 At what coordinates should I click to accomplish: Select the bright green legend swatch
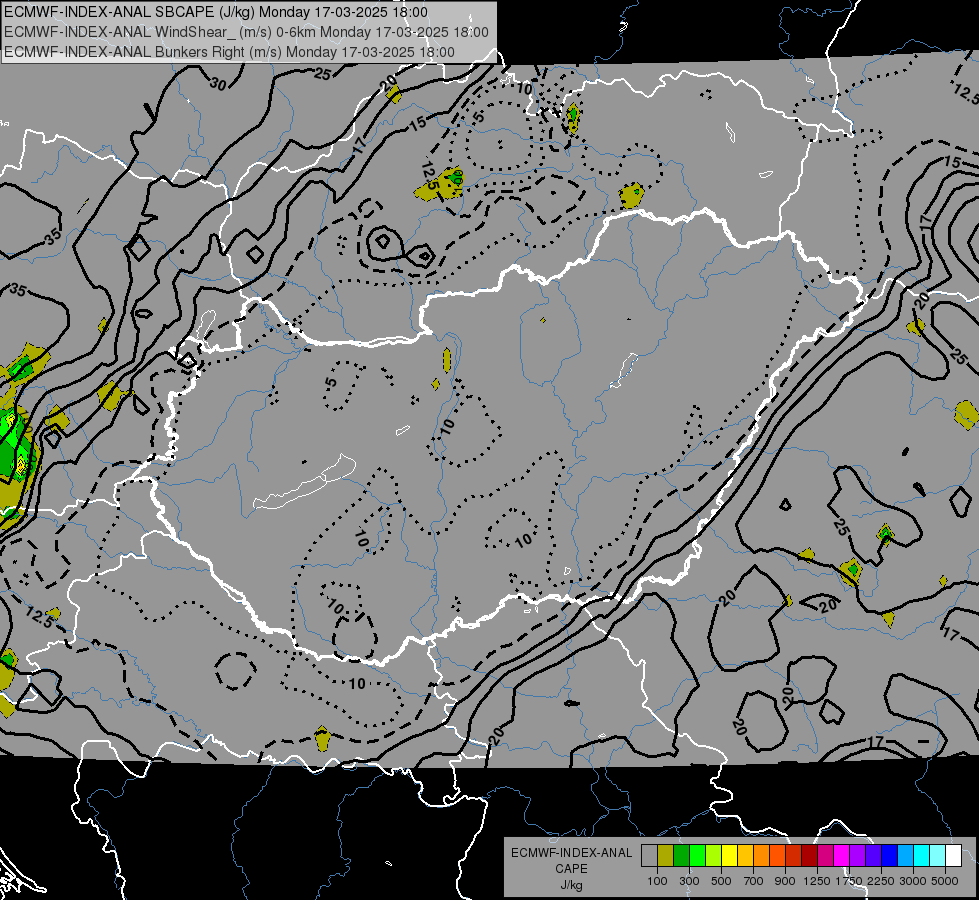pos(697,855)
